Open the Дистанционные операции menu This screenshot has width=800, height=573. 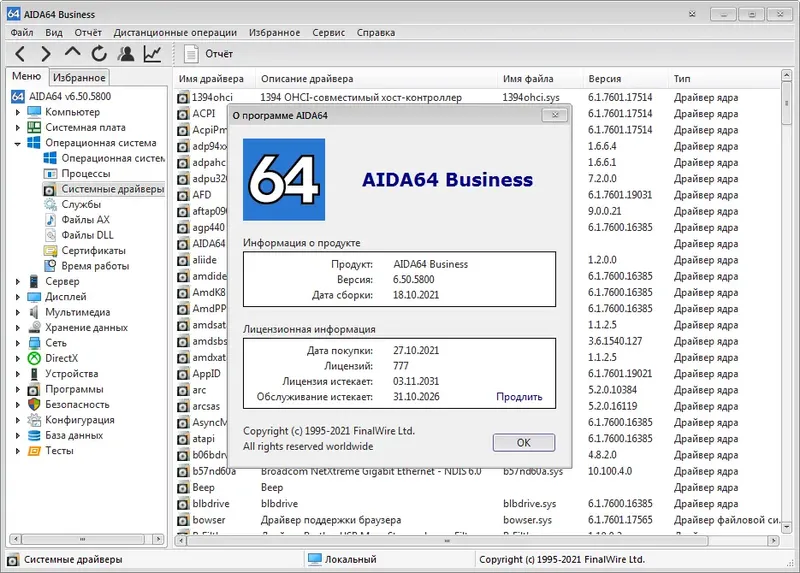coord(175,33)
